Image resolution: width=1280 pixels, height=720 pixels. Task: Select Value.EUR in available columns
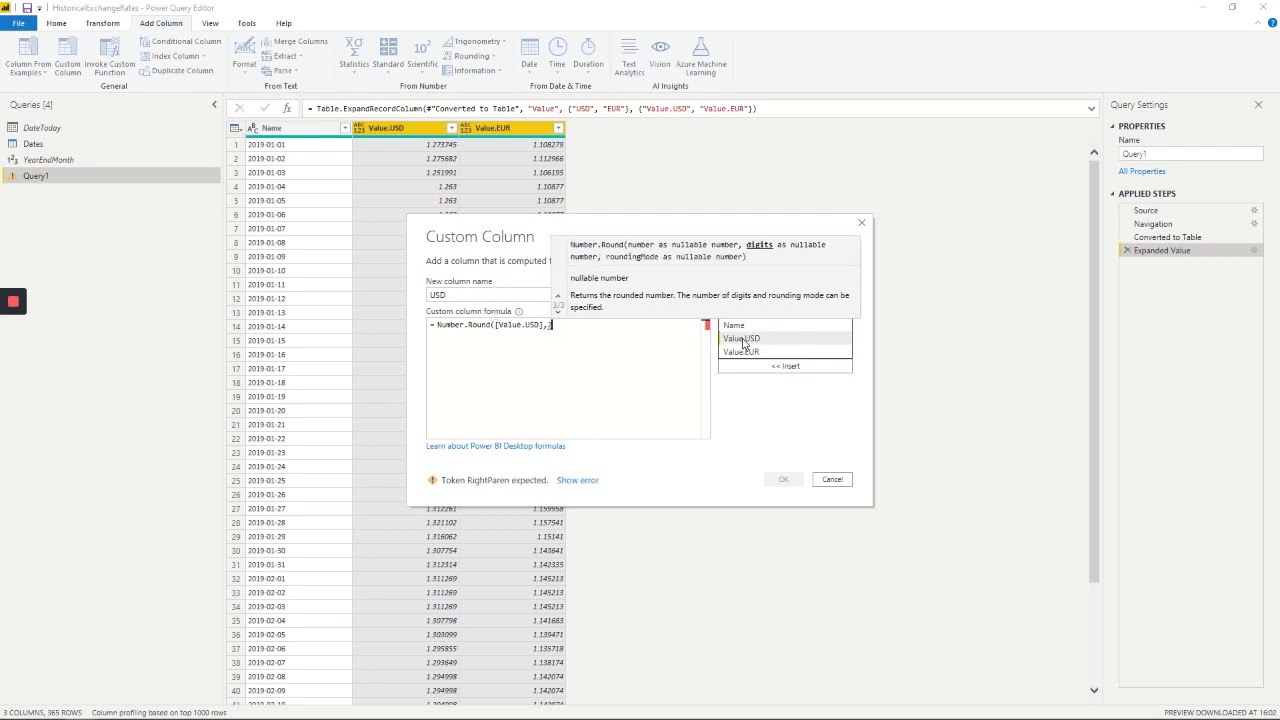[x=785, y=352]
